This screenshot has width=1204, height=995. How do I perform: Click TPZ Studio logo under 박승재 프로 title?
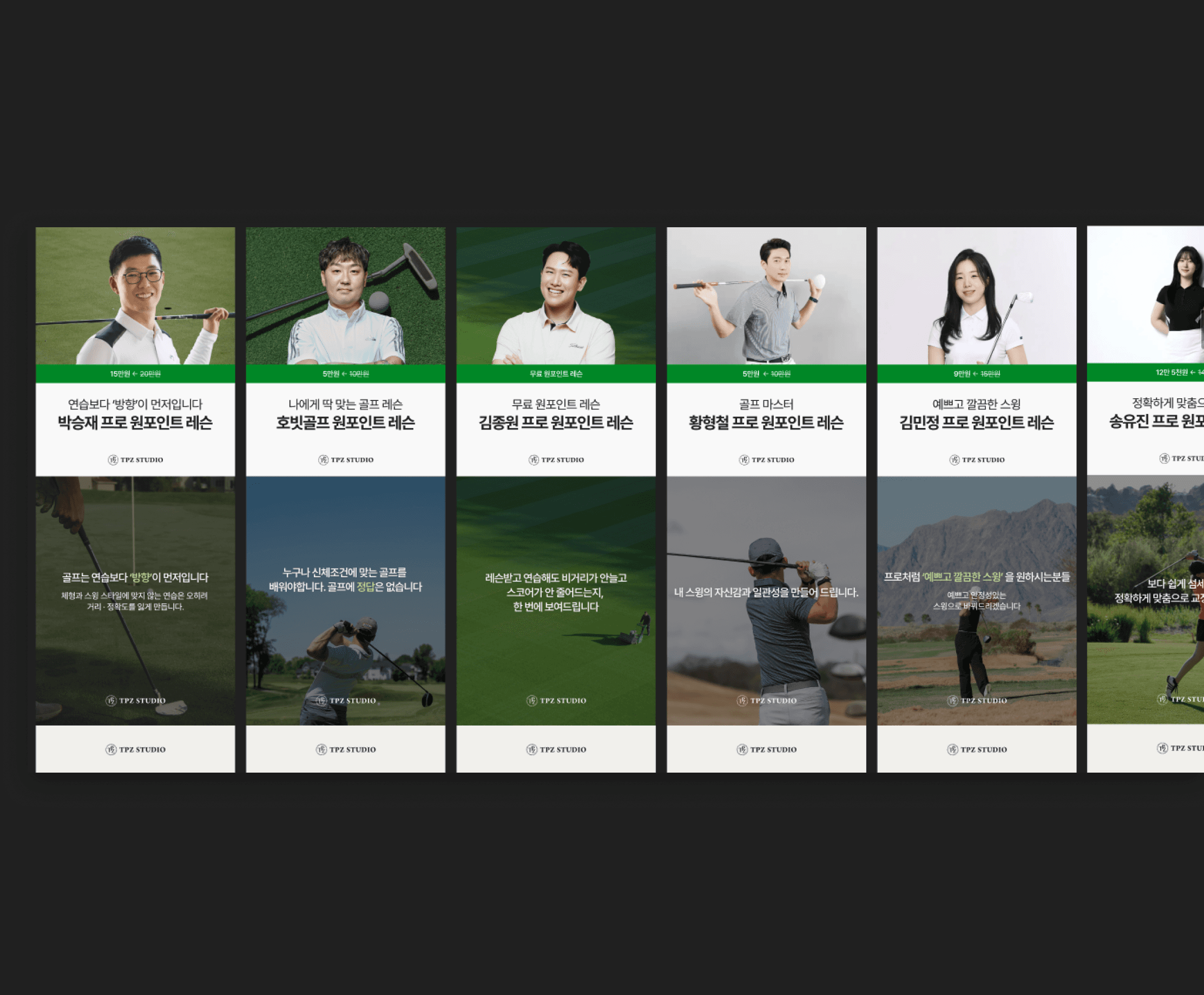click(x=135, y=460)
